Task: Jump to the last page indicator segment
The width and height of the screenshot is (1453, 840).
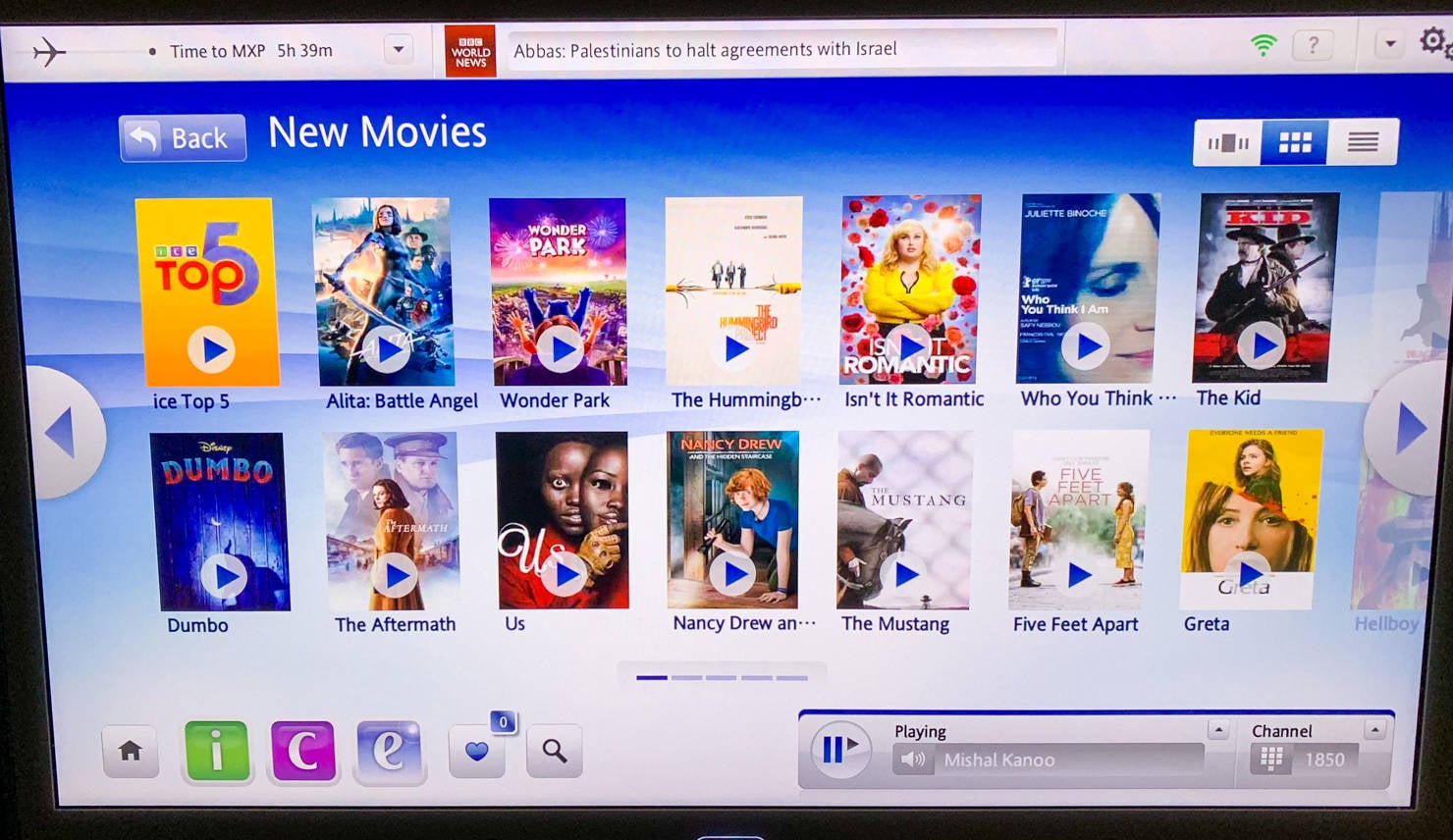Action: [x=792, y=678]
